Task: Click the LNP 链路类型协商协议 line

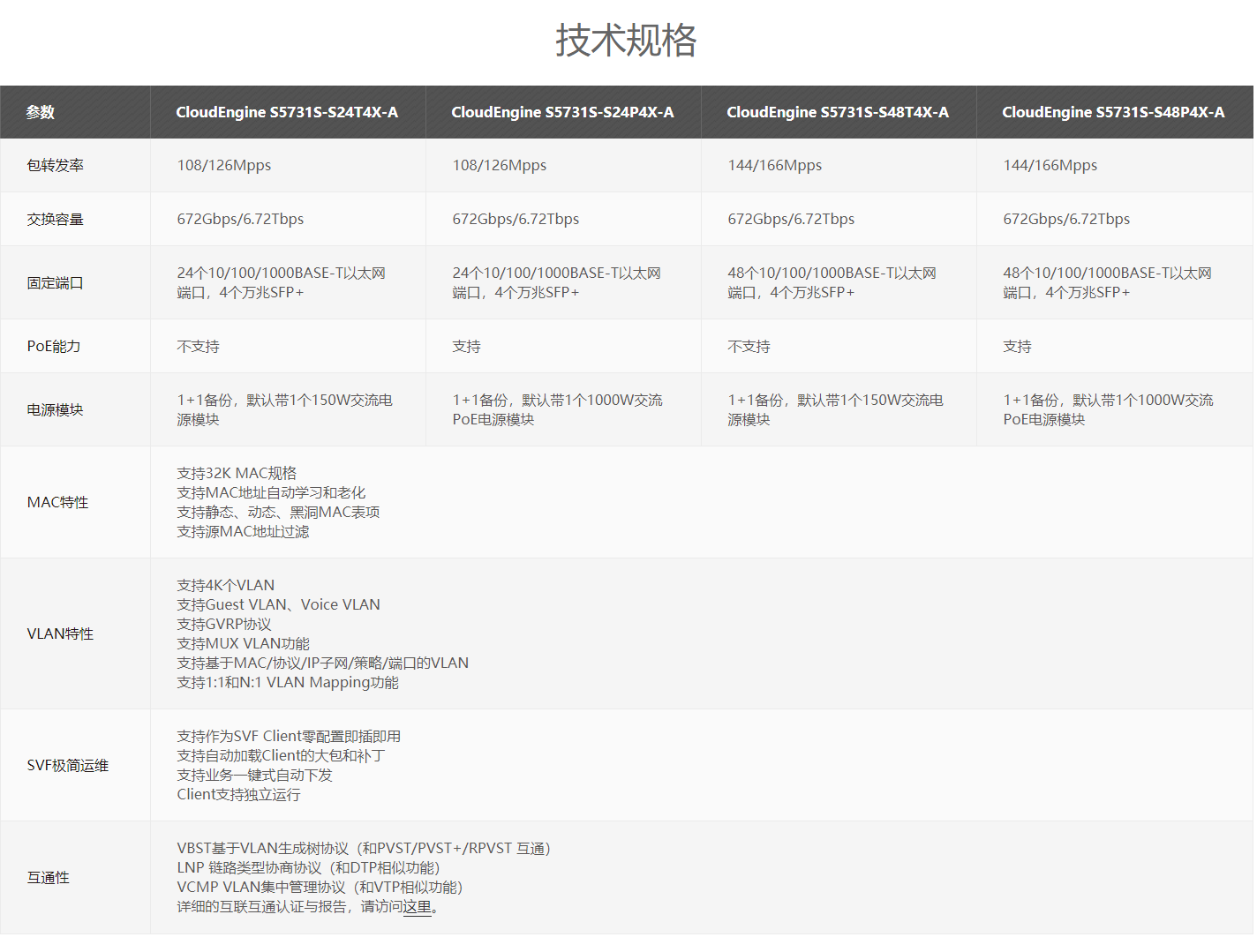Action: tap(308, 868)
